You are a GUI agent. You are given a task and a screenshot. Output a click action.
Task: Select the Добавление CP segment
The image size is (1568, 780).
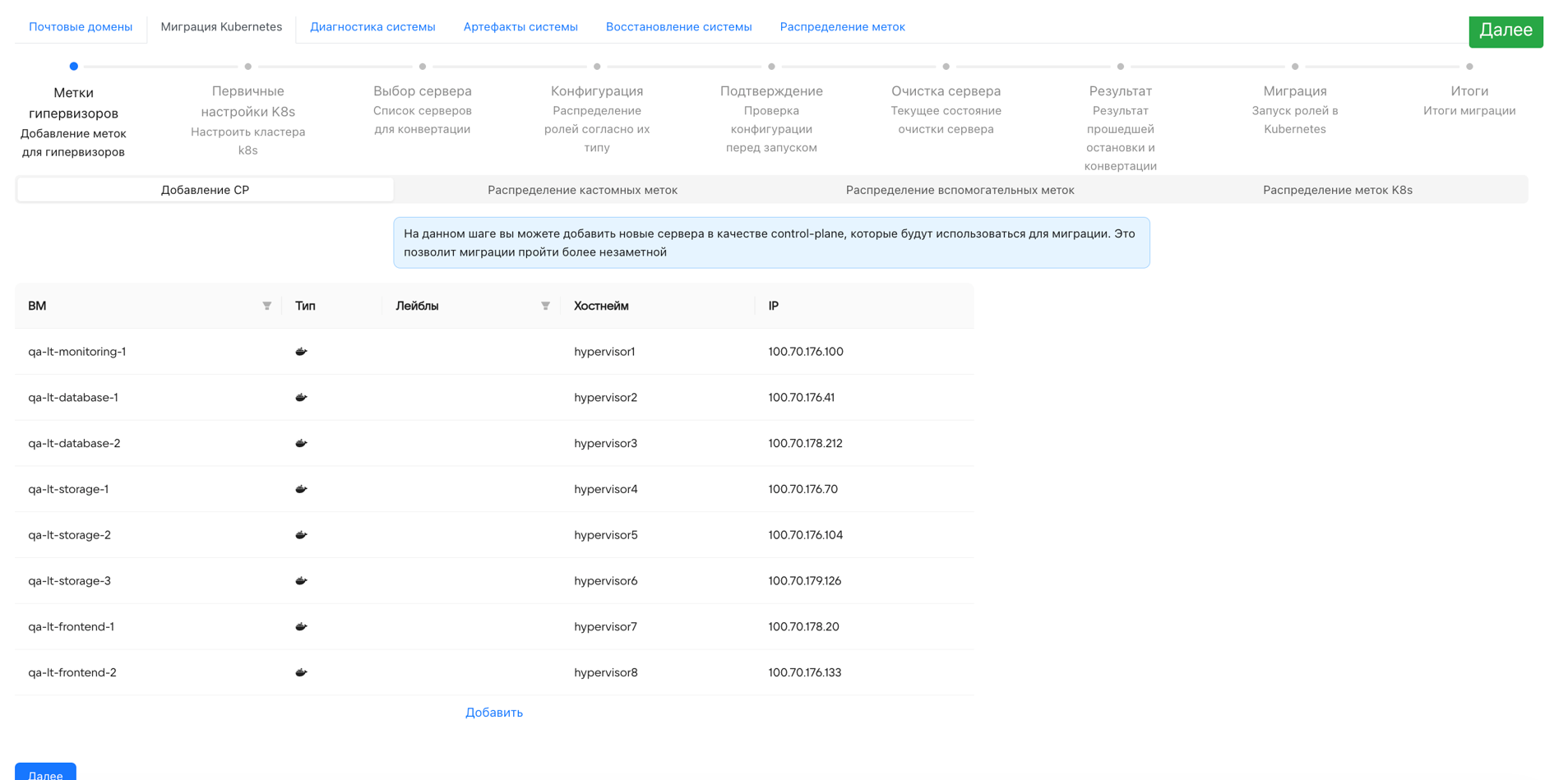(205, 190)
